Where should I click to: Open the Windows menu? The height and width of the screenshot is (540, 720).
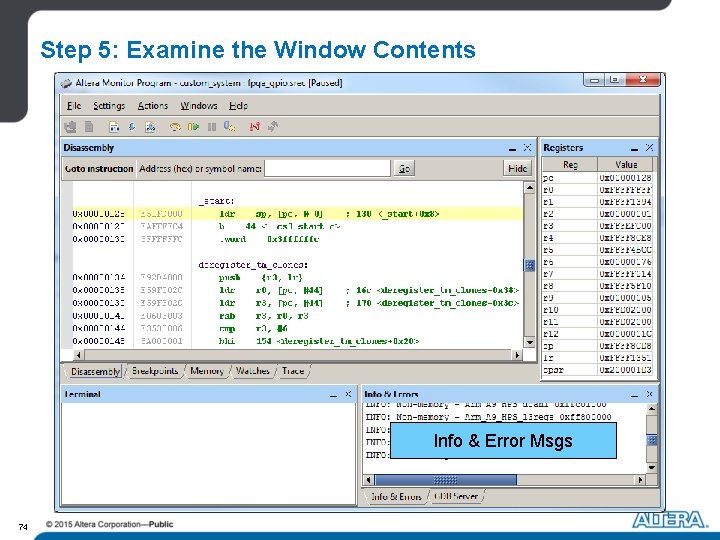[x=199, y=106]
